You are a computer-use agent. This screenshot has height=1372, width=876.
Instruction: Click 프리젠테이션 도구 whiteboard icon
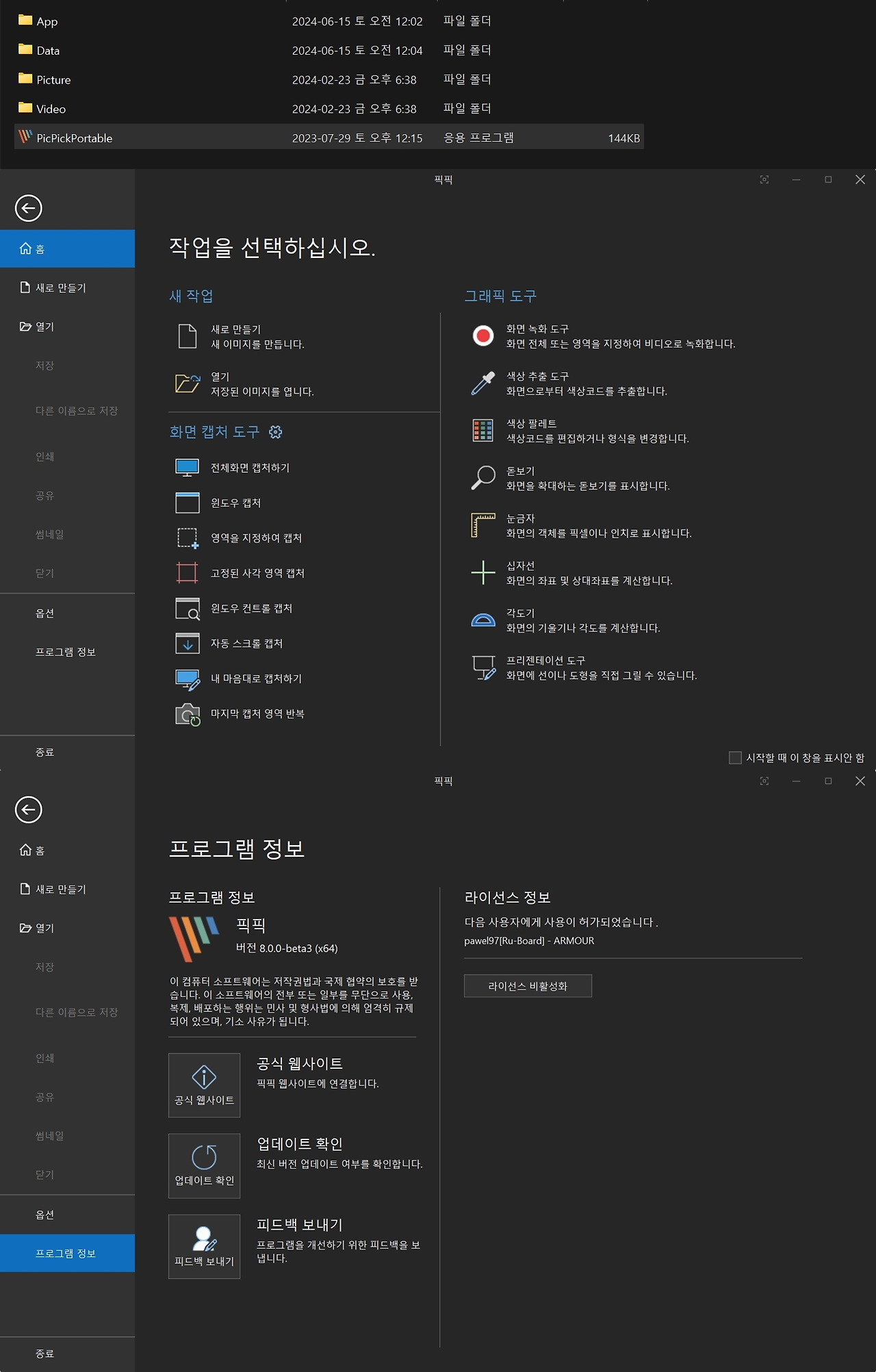pyautogui.click(x=483, y=667)
